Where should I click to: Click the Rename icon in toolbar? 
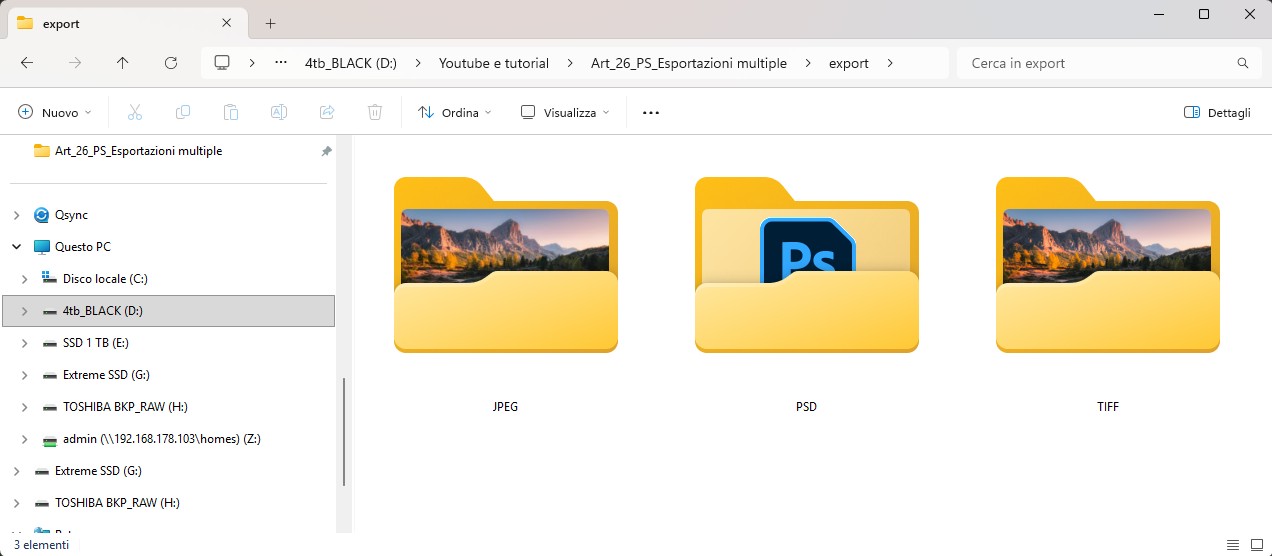click(x=279, y=113)
